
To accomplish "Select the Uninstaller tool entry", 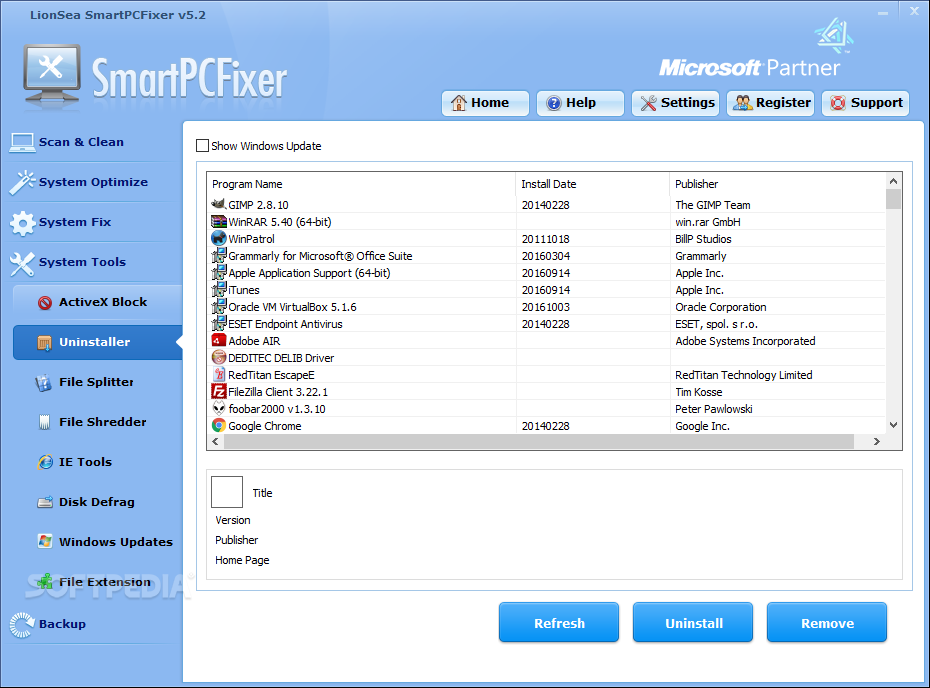I will click(x=97, y=342).
